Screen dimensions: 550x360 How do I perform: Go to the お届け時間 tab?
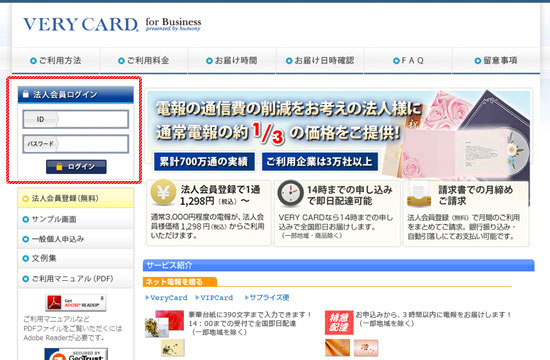coord(232,60)
